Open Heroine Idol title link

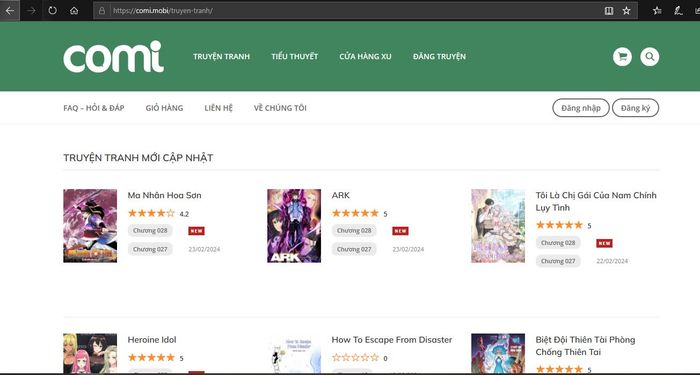click(152, 340)
